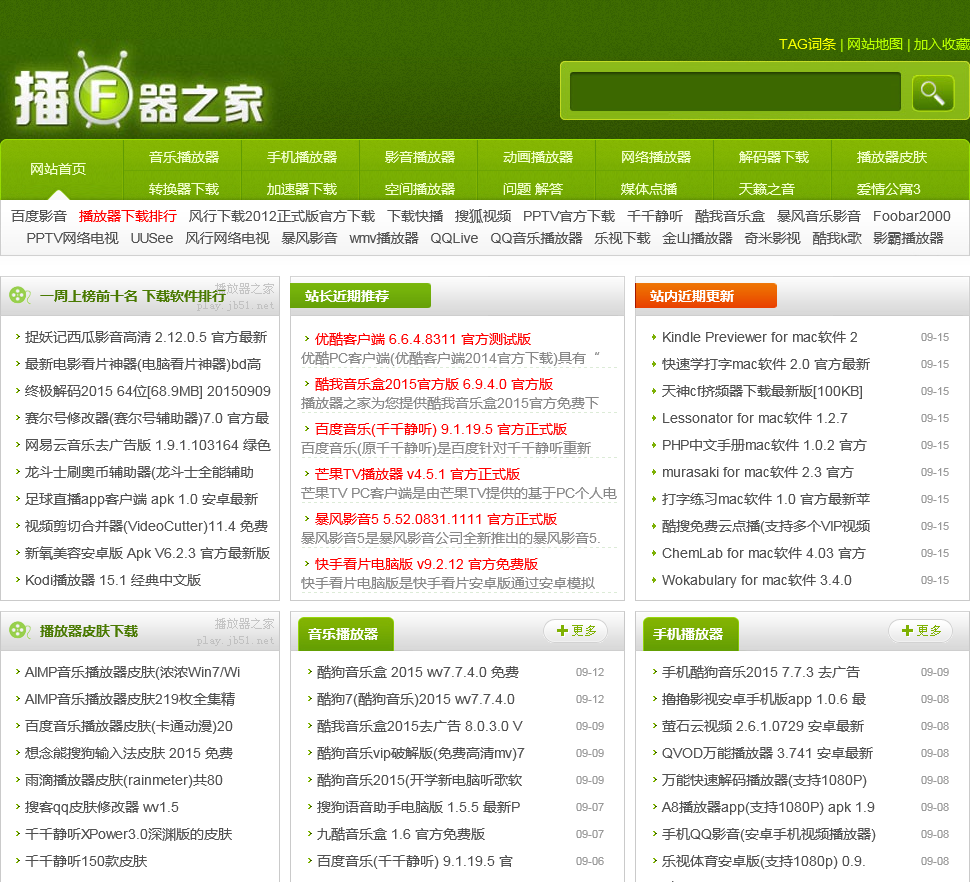Image resolution: width=970 pixels, height=882 pixels.
Task: Open the 空间播放器 nav menu item
Action: click(420, 189)
